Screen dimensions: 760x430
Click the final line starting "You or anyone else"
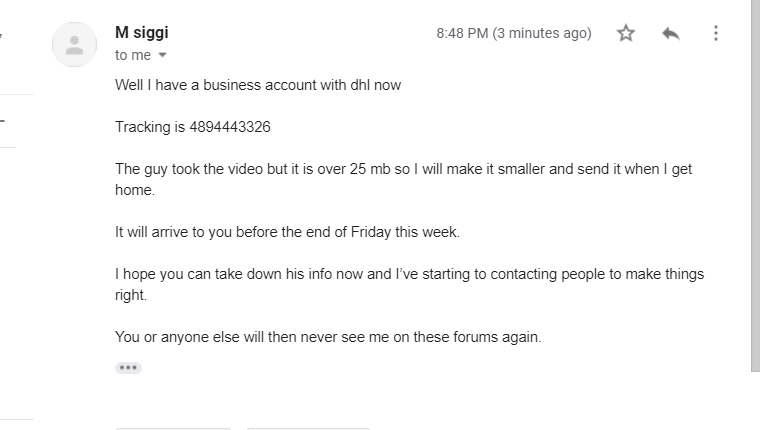click(x=328, y=337)
